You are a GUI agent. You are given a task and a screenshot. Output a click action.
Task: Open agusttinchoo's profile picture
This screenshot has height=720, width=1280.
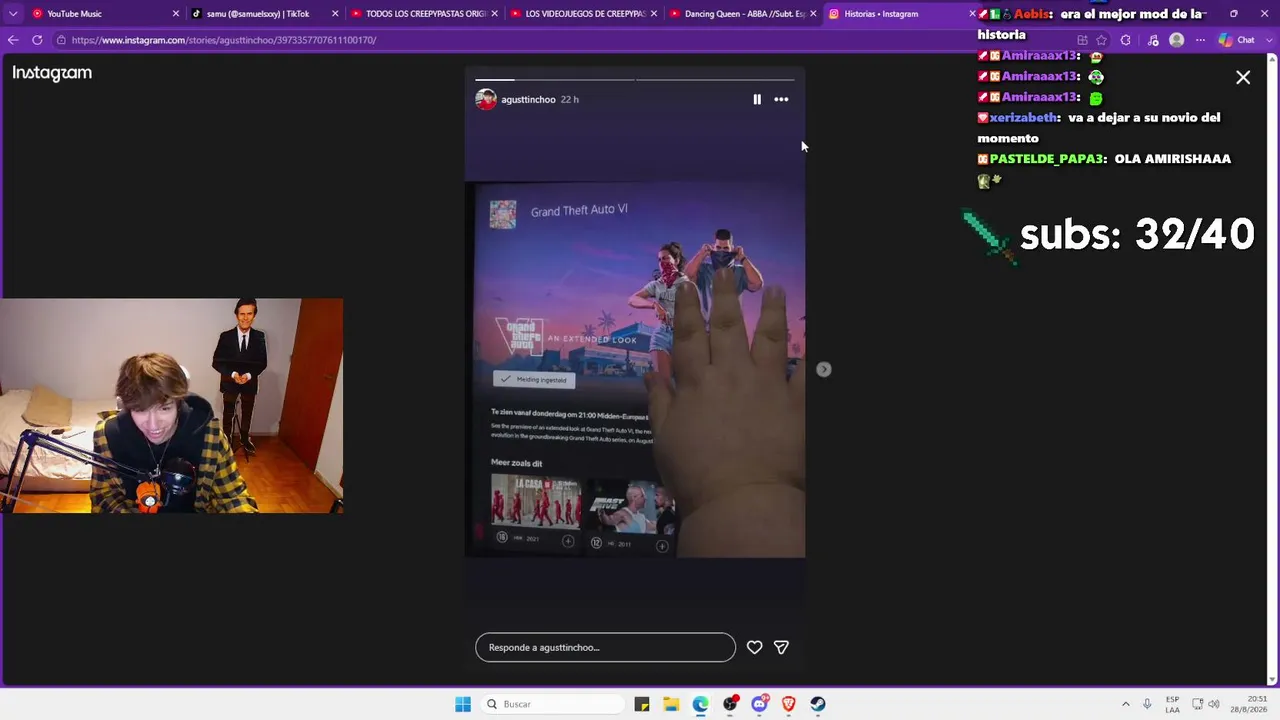(x=486, y=99)
